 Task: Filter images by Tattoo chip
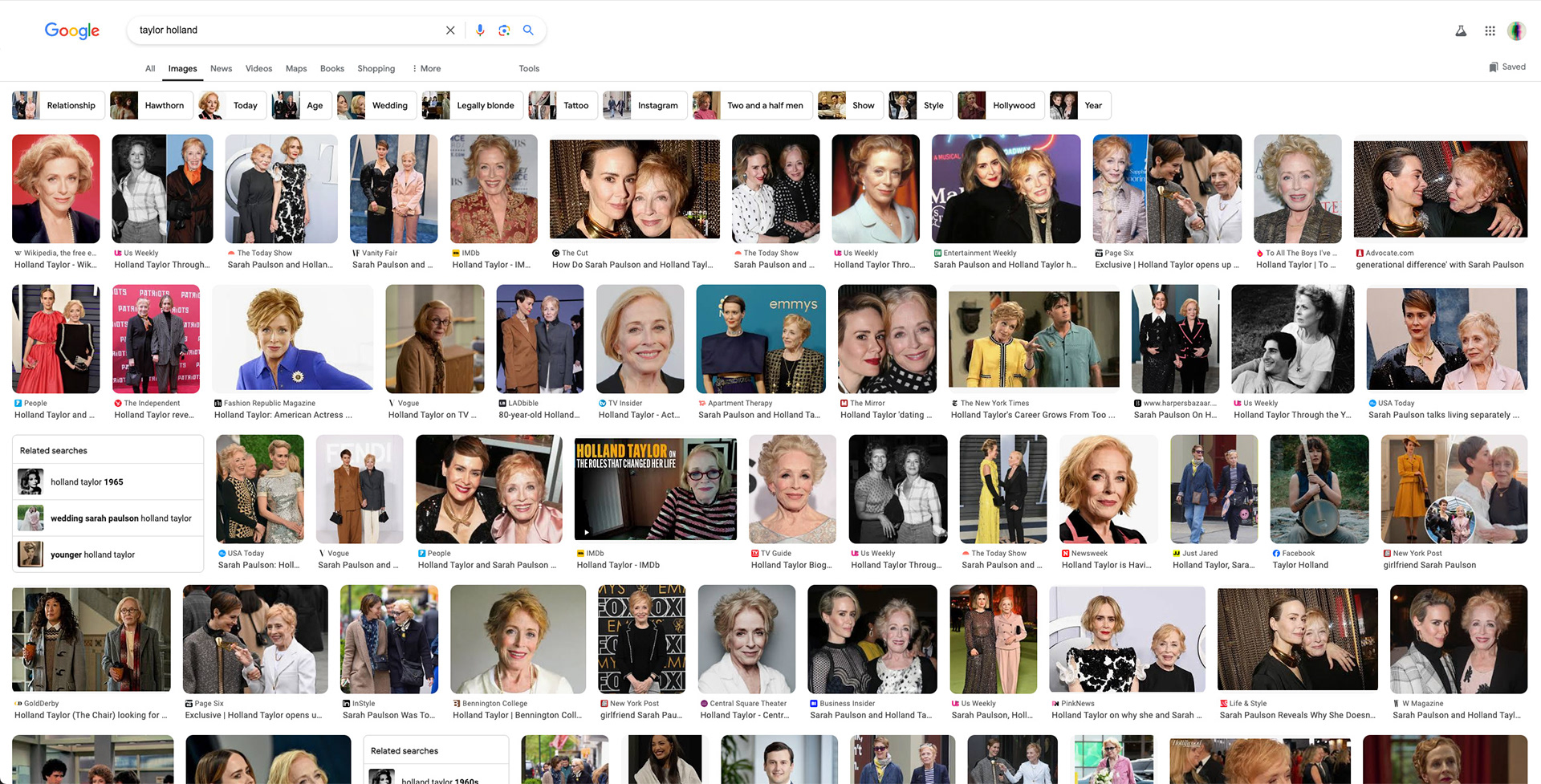click(563, 105)
